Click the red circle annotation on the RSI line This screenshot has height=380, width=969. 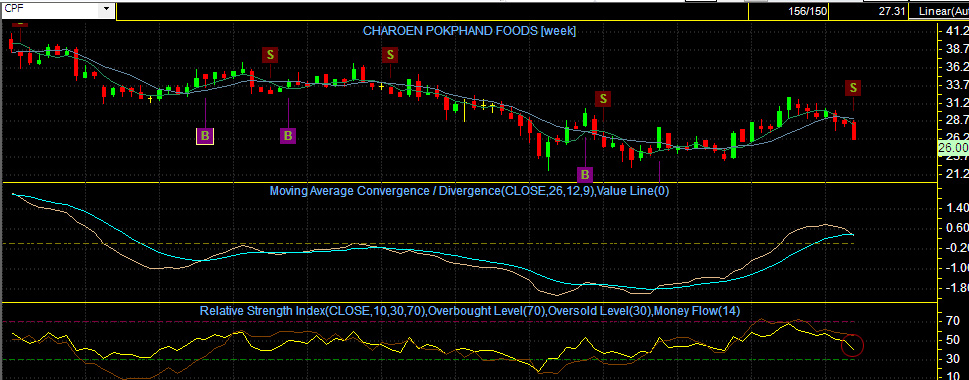click(x=852, y=345)
